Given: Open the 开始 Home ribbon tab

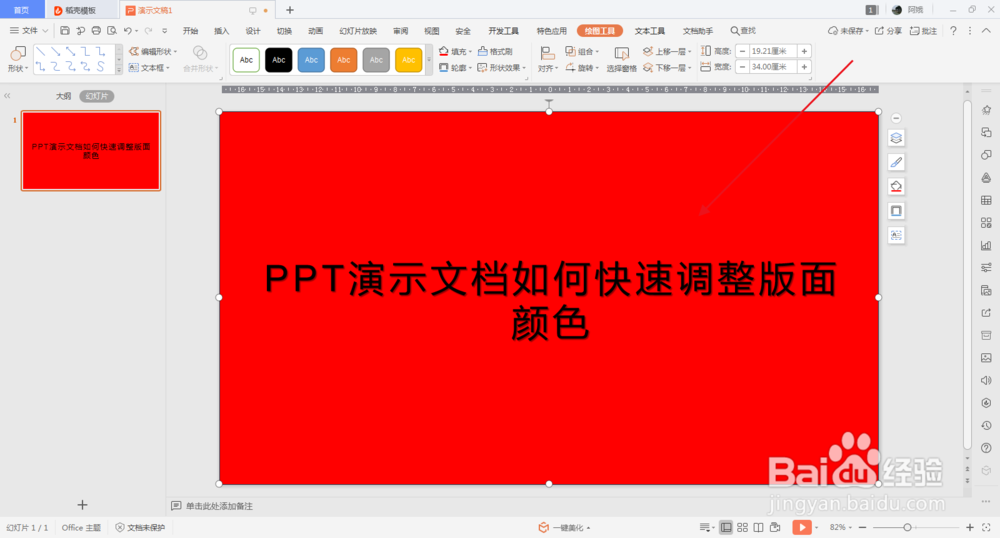Looking at the screenshot, I should coord(190,31).
